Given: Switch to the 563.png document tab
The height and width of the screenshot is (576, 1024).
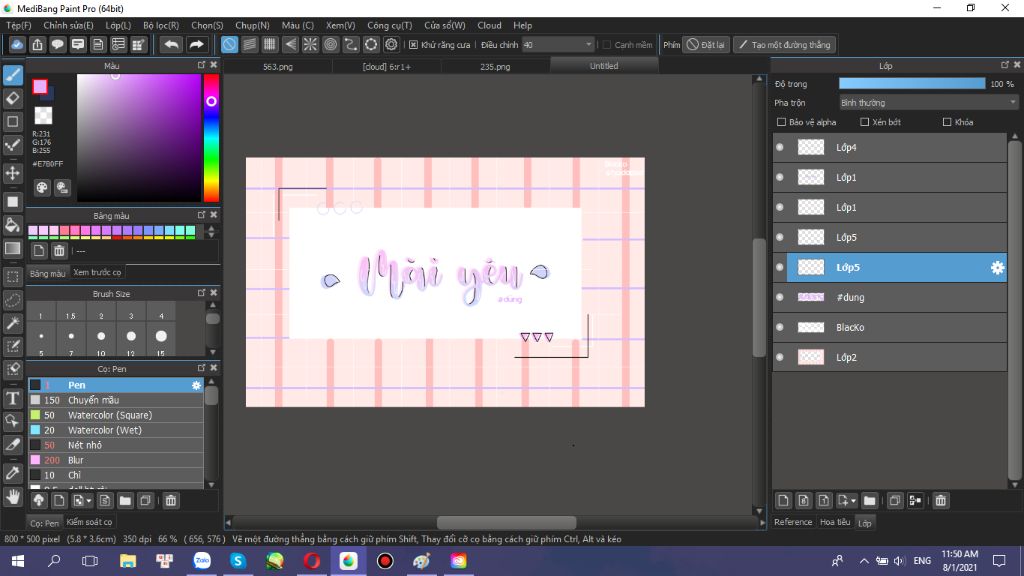Looking at the screenshot, I should 277,67.
